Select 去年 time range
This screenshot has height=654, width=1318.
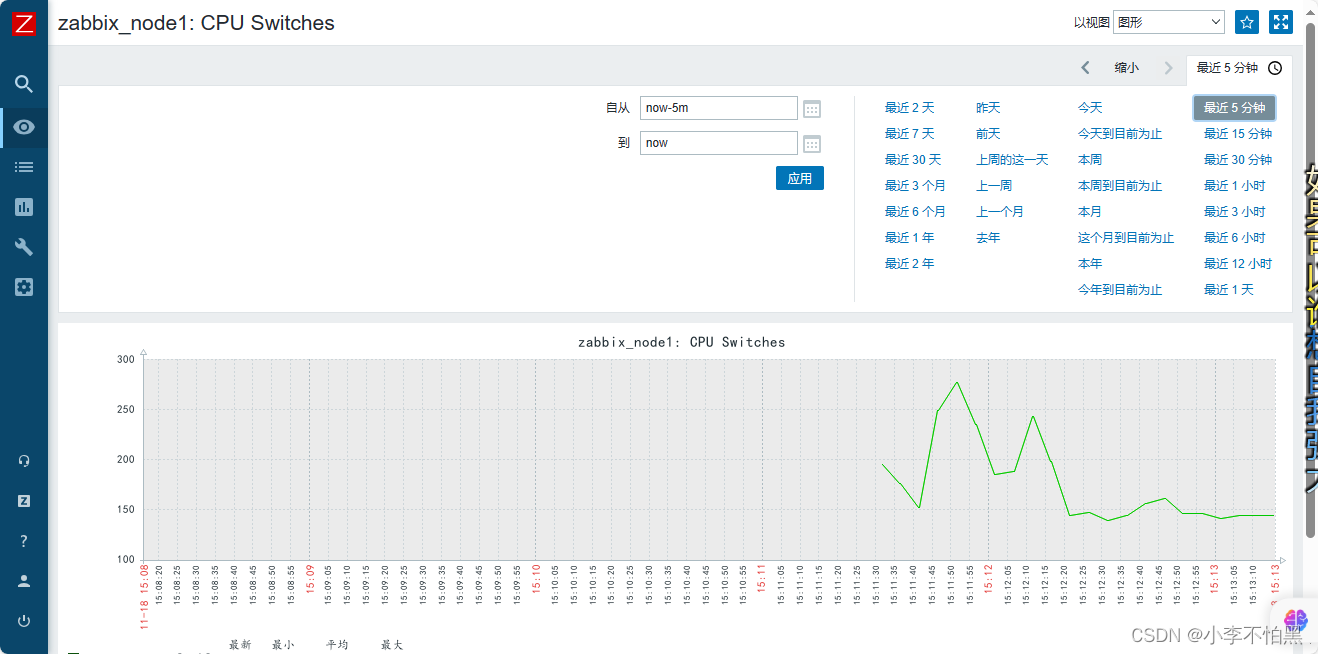tap(988, 238)
